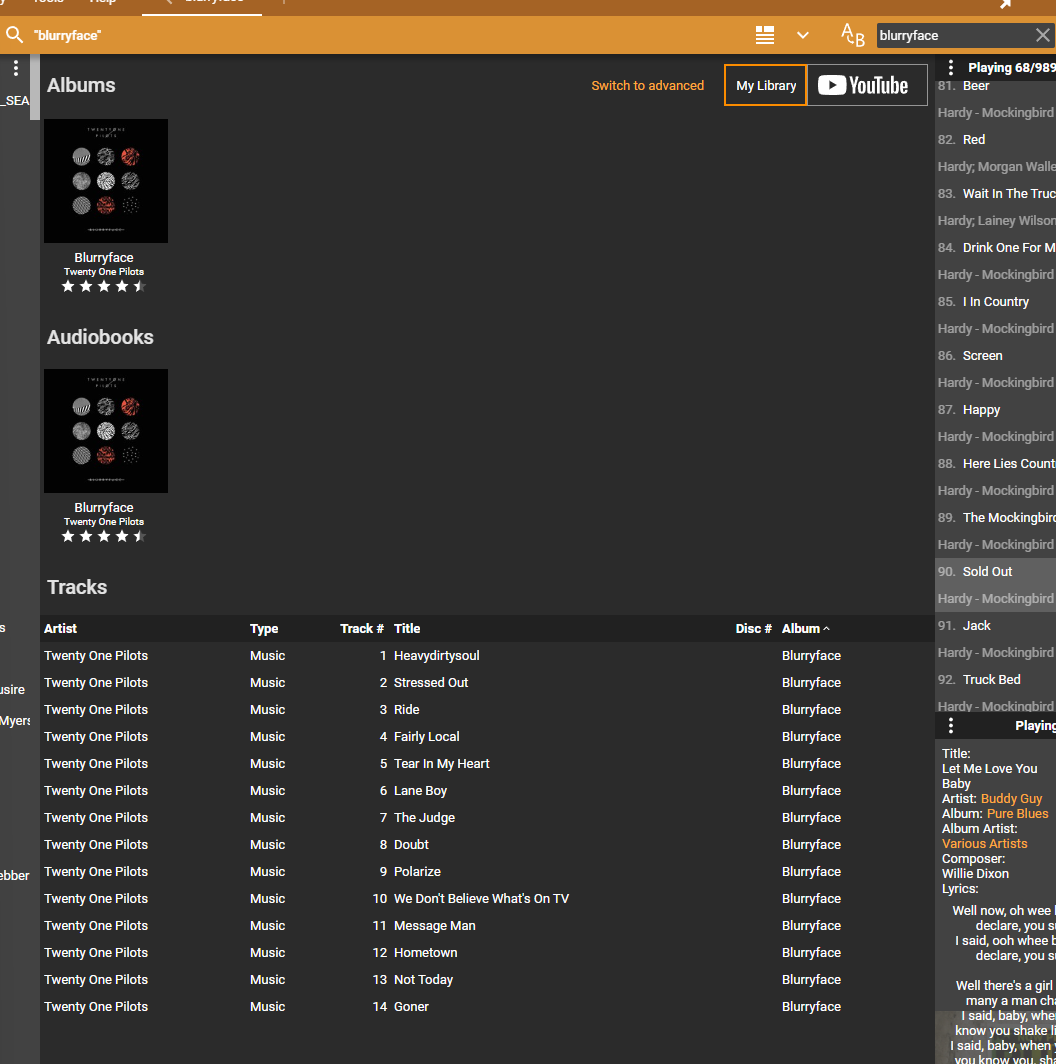Sort tracks by the Artist column
Viewport: 1056px width, 1064px height.
[x=61, y=628]
